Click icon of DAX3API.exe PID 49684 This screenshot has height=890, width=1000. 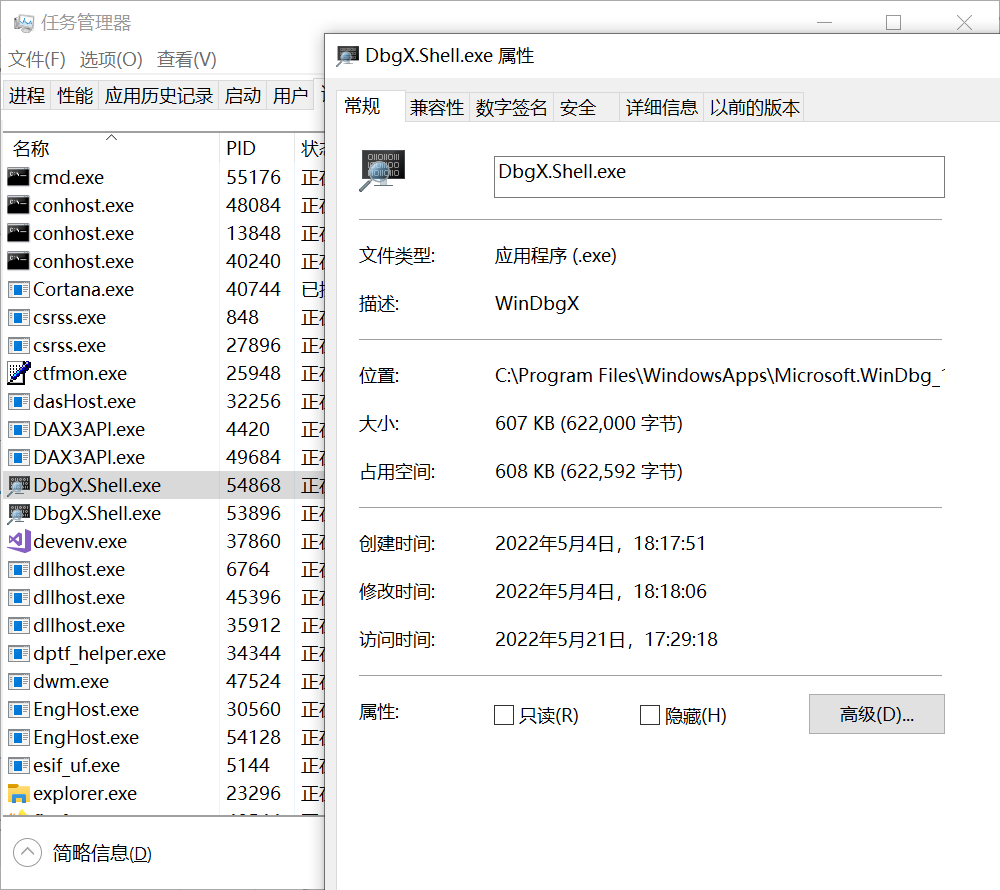click(18, 458)
